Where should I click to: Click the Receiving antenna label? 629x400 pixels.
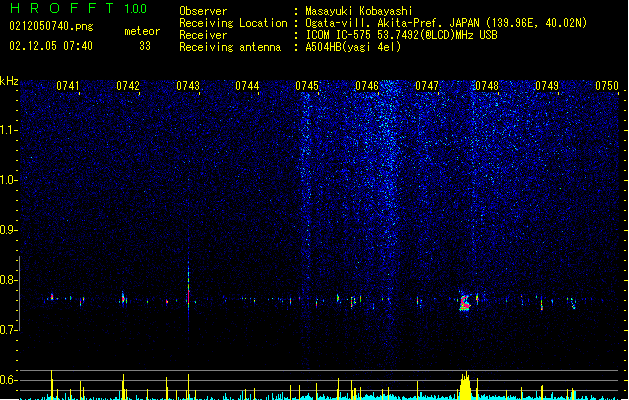(230, 47)
